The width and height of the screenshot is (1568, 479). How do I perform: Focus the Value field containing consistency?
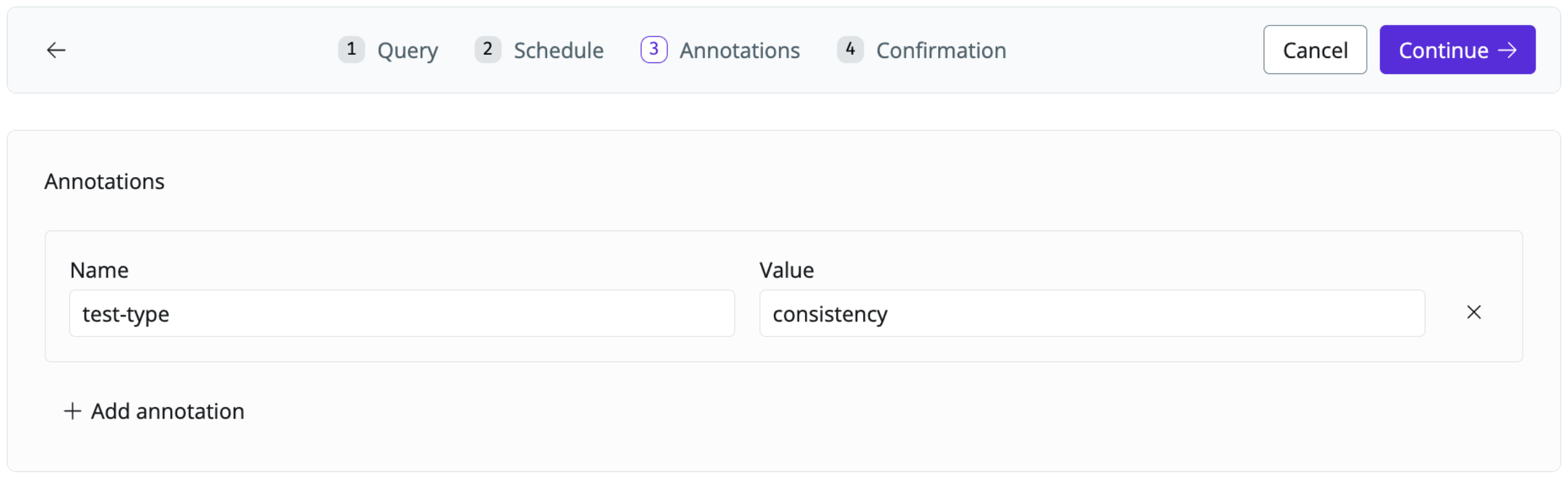click(1092, 313)
